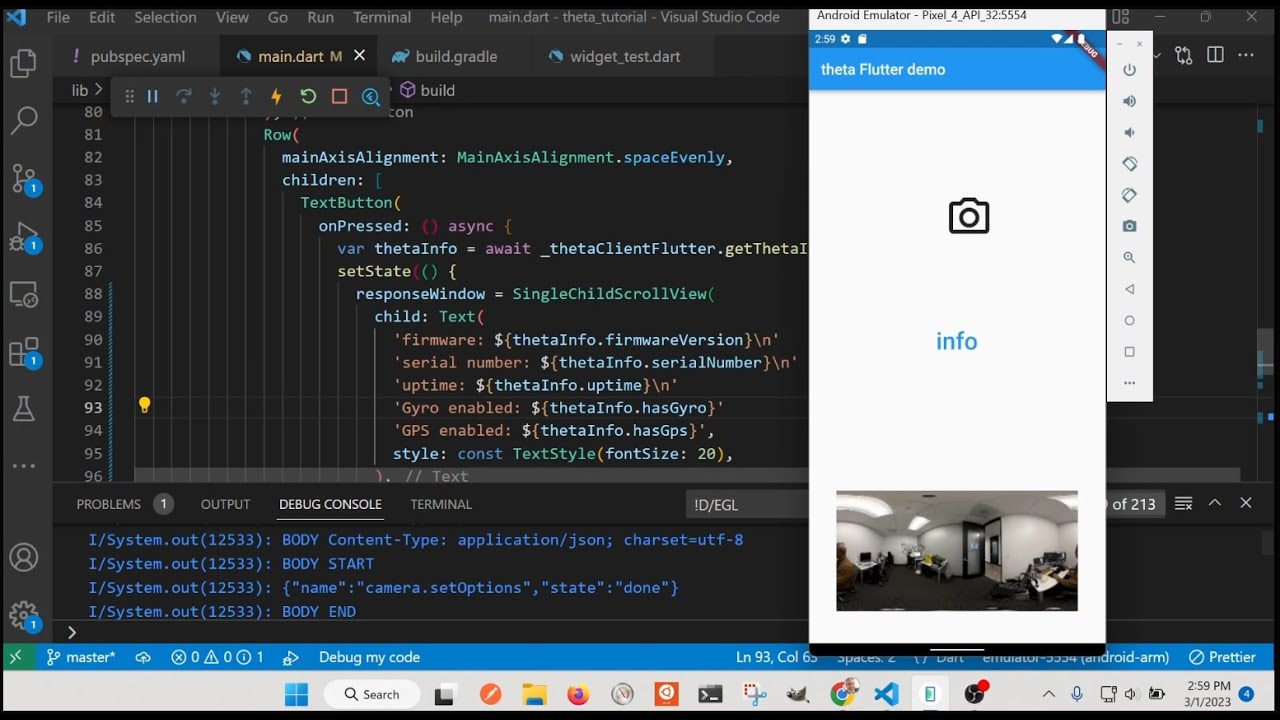Maximize panel with the chevron up

(1215, 503)
